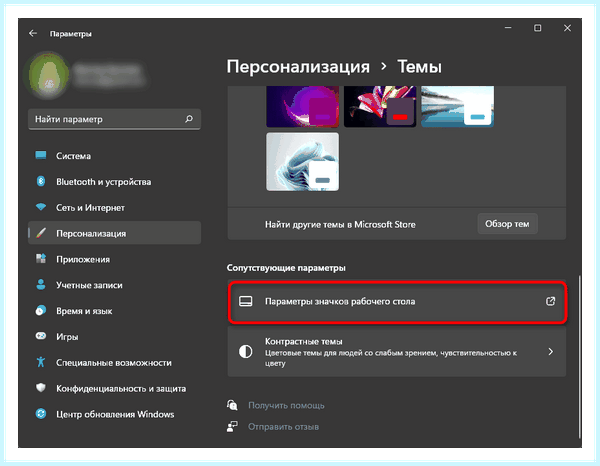The width and height of the screenshot is (600, 466).
Task: Open Центр обновления Windows section
Action: coord(114,414)
